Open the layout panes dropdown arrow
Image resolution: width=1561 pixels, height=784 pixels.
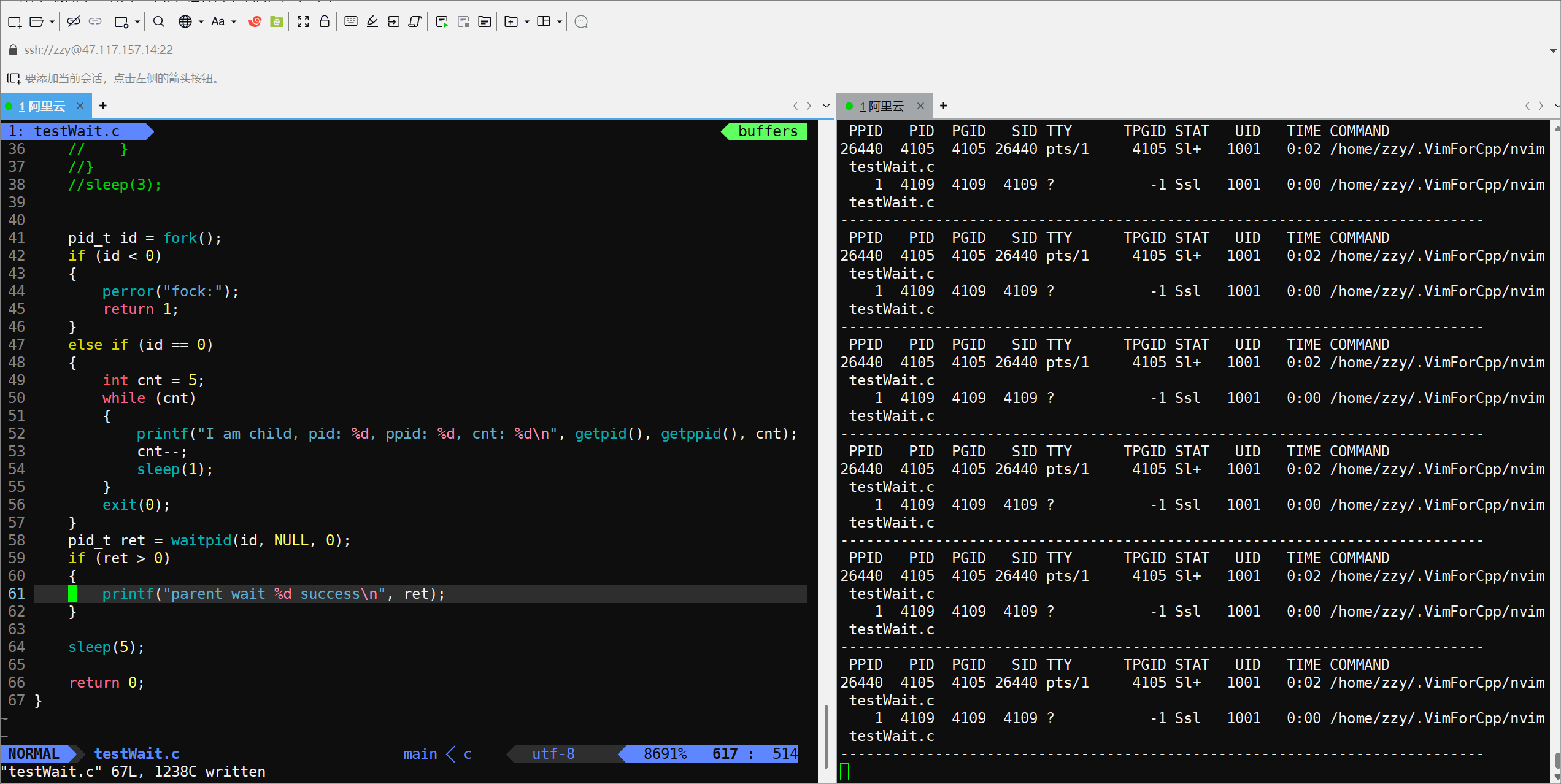(x=560, y=22)
